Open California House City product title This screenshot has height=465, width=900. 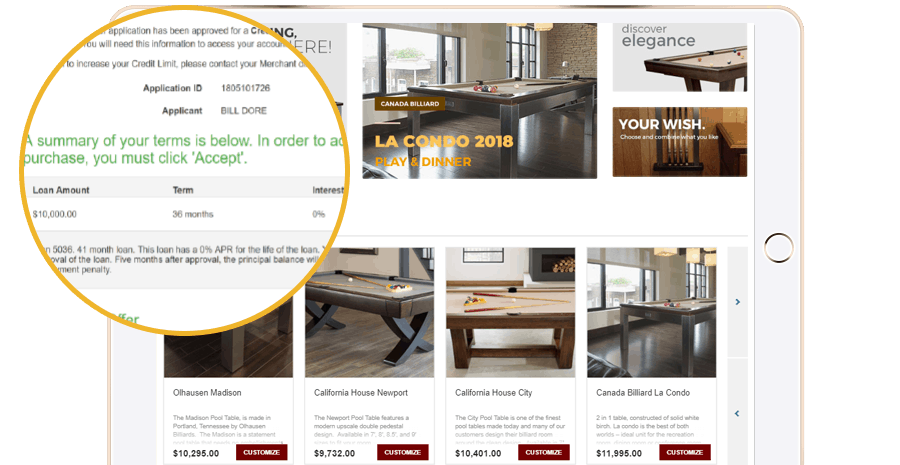(x=494, y=393)
